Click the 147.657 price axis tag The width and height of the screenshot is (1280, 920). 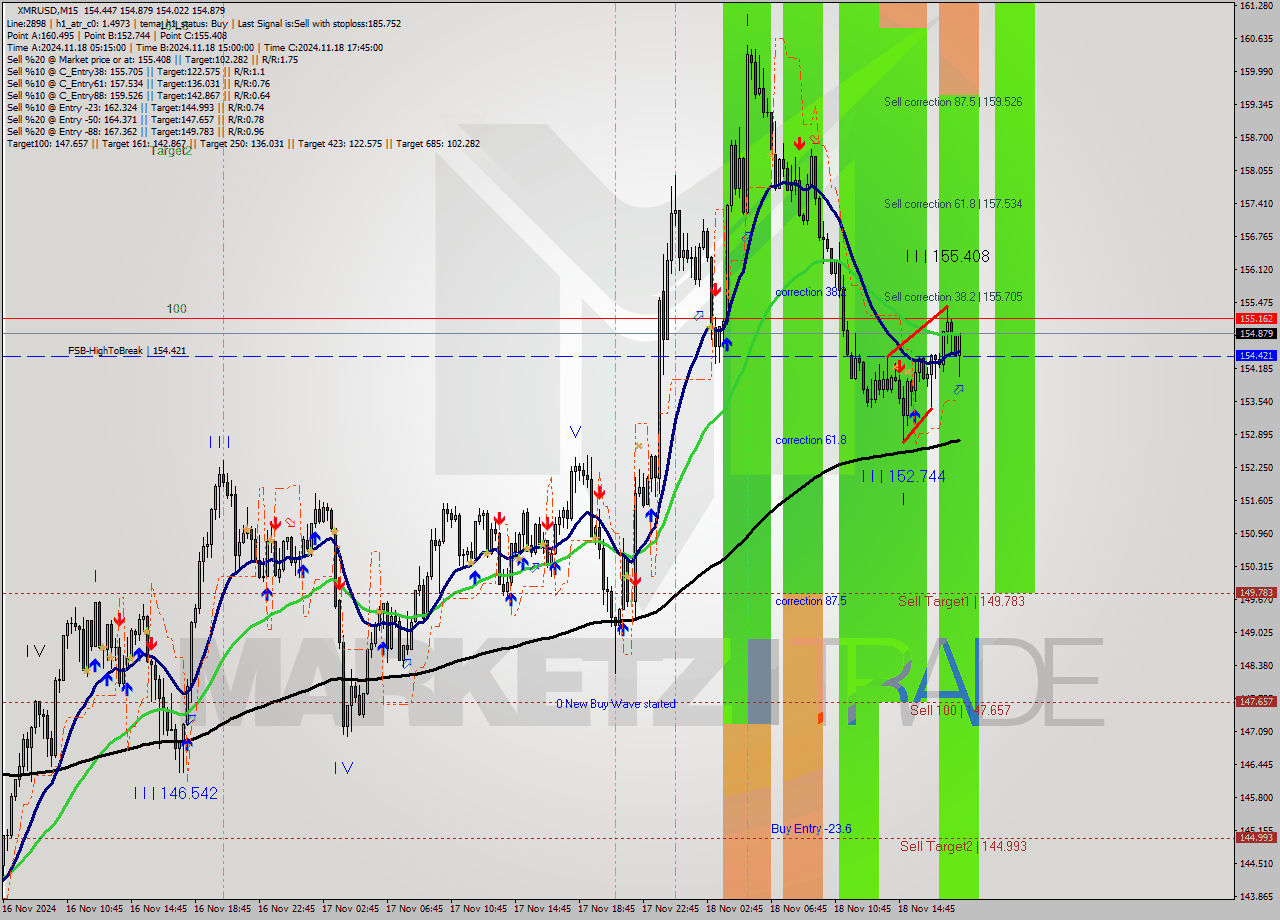click(1255, 702)
